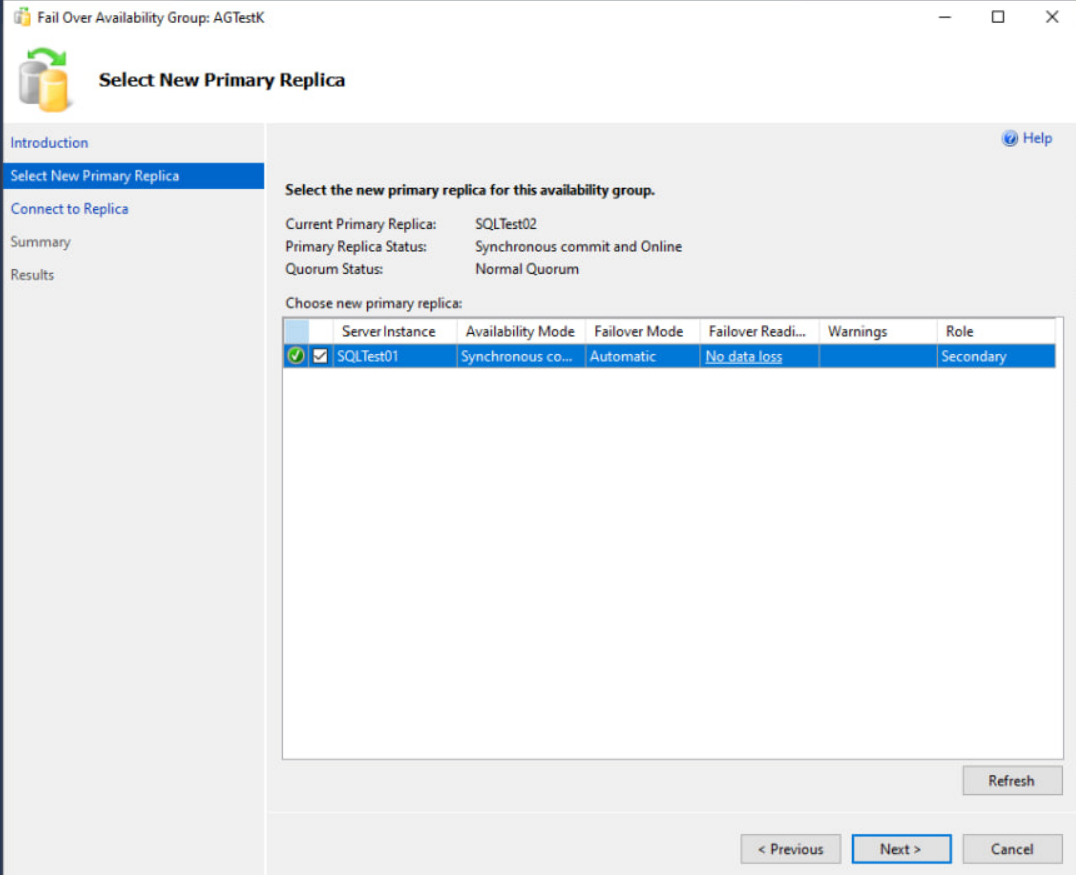Click the Role column header
1076x875 pixels.
(959, 331)
